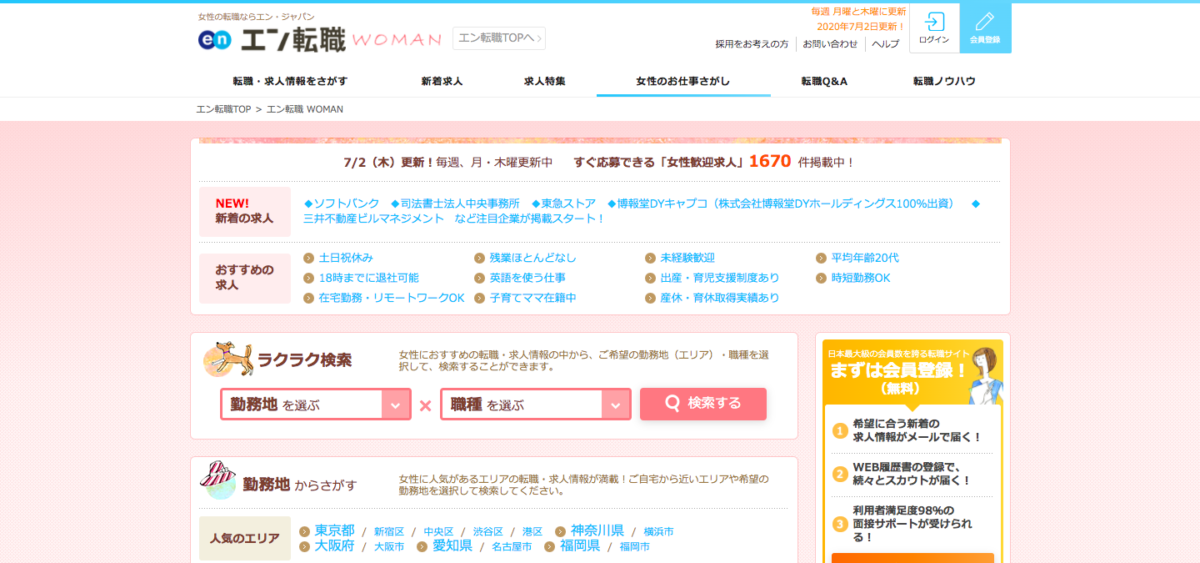The height and width of the screenshot is (563, 1200).
Task: Click the arrow icon beside 未経験歓迎
Action: coord(650,258)
